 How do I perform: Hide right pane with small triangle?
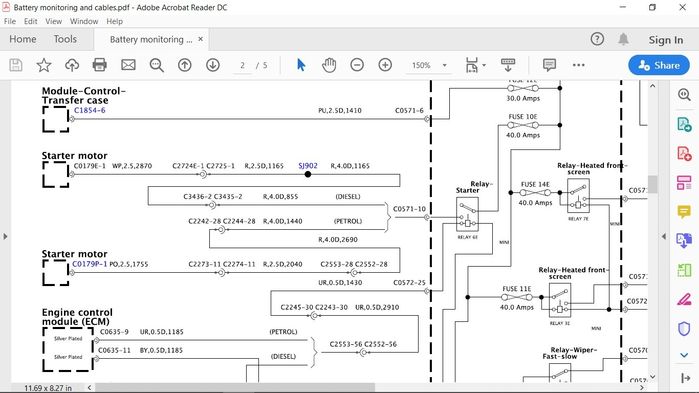pos(664,237)
